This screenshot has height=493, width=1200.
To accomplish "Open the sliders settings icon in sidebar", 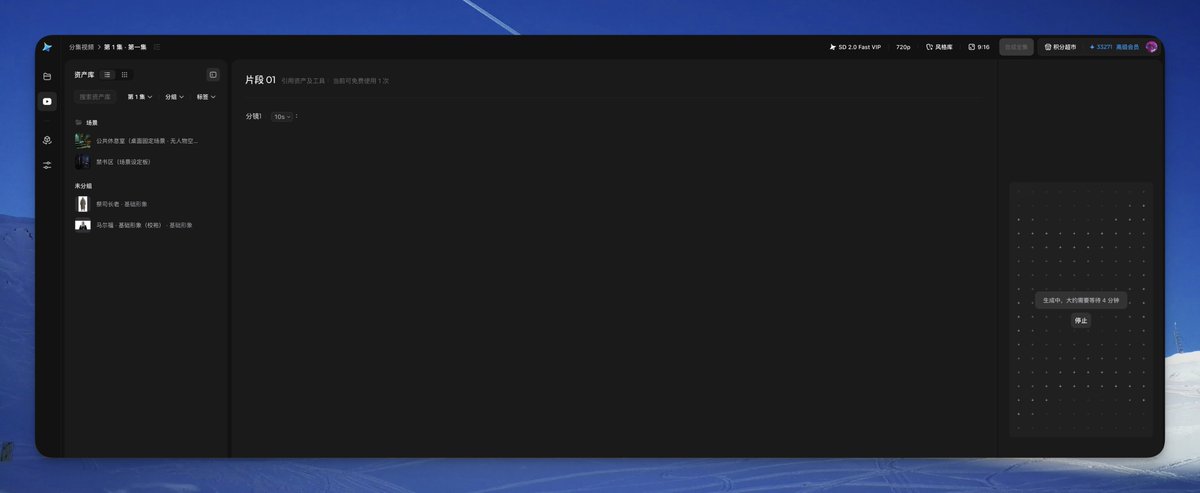I will pyautogui.click(x=47, y=165).
